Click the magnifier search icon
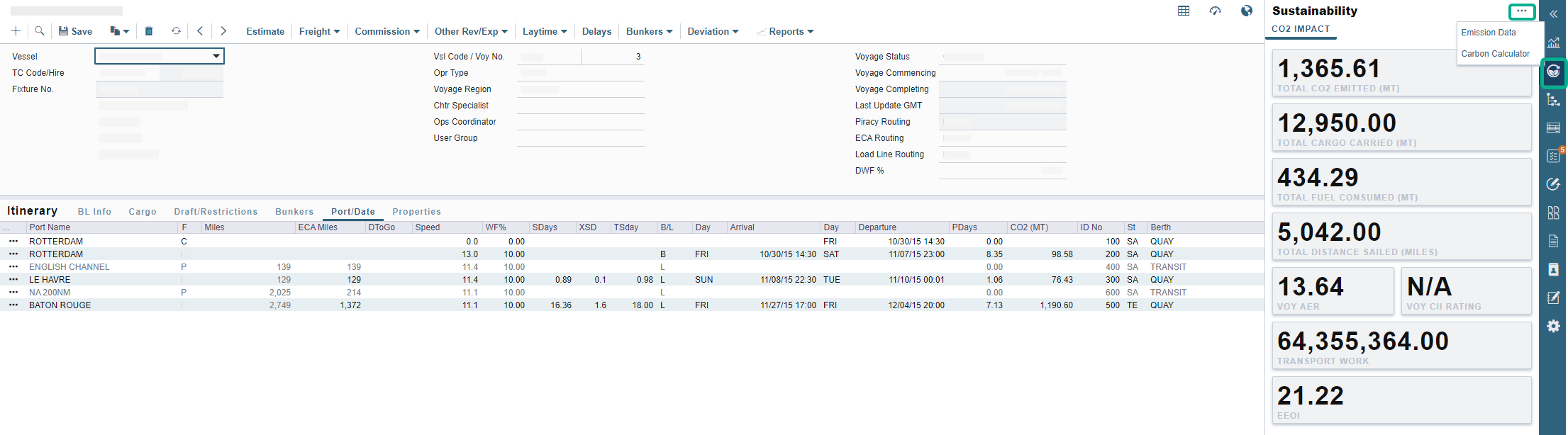The width and height of the screenshot is (1568, 435). (40, 31)
